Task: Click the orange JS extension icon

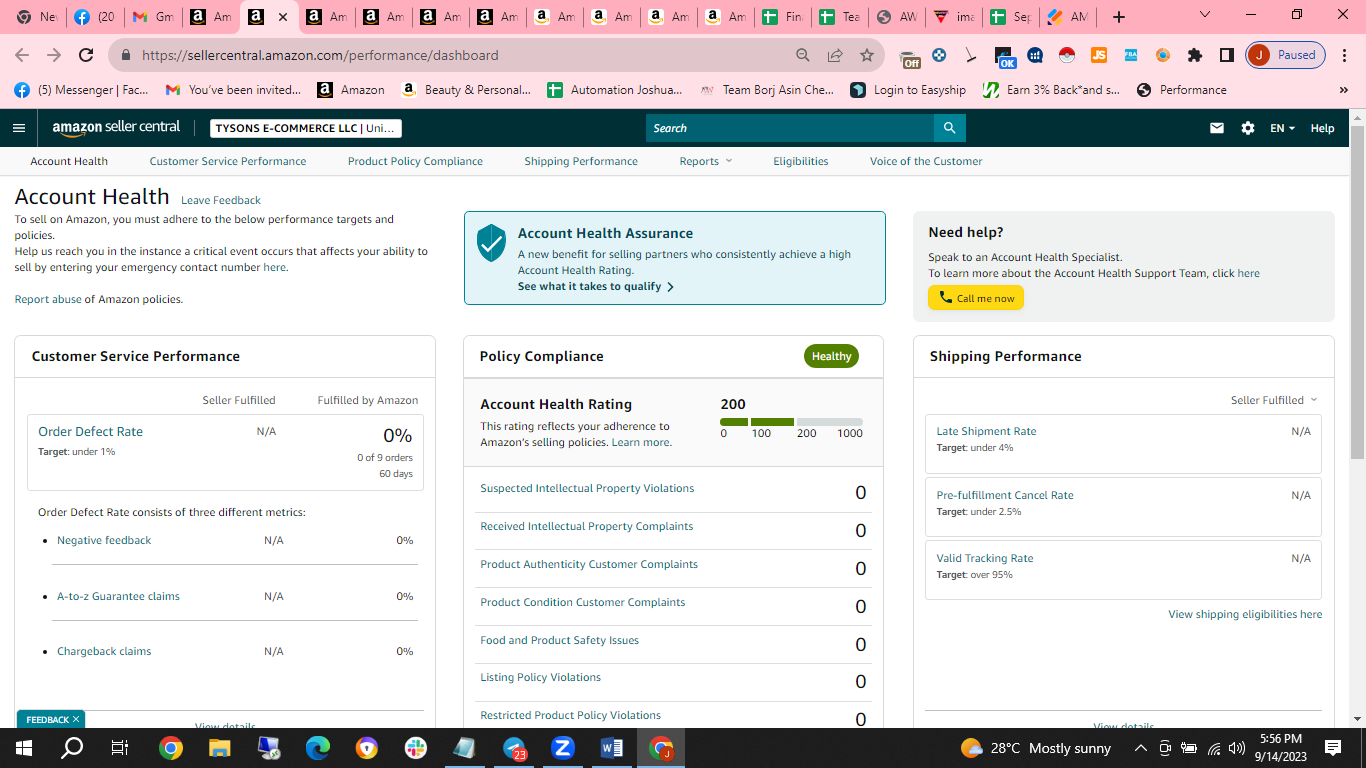Action: tap(1099, 55)
